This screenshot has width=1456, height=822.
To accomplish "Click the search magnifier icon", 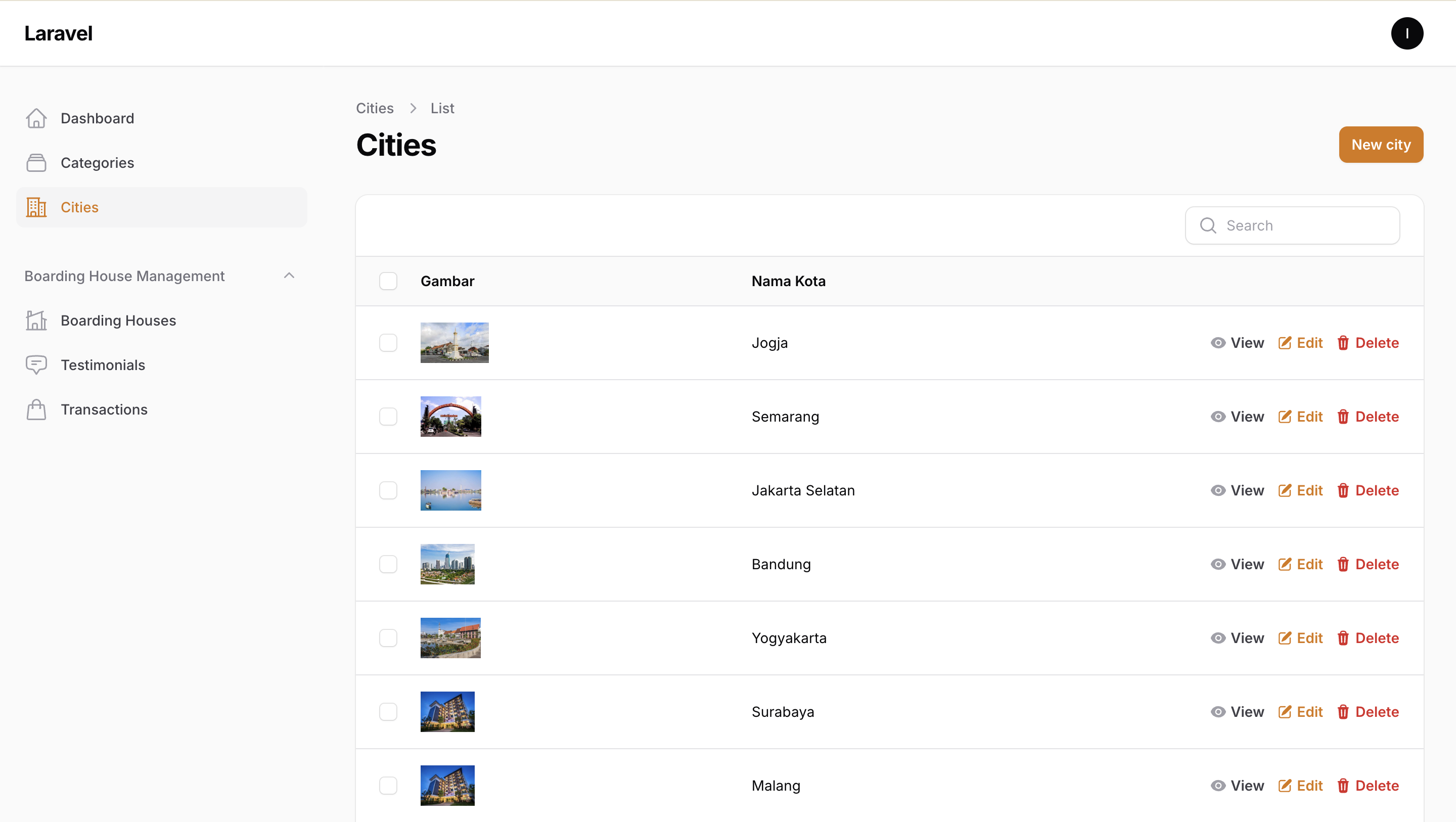I will click(1208, 225).
